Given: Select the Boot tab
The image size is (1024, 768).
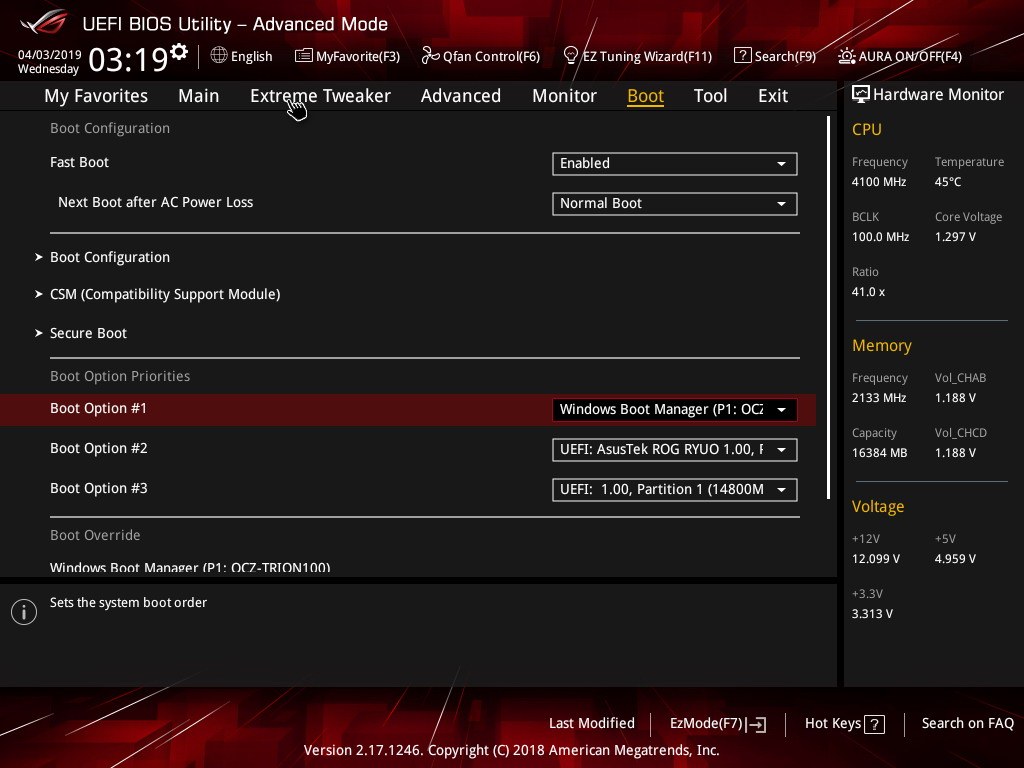Looking at the screenshot, I should click(x=645, y=96).
